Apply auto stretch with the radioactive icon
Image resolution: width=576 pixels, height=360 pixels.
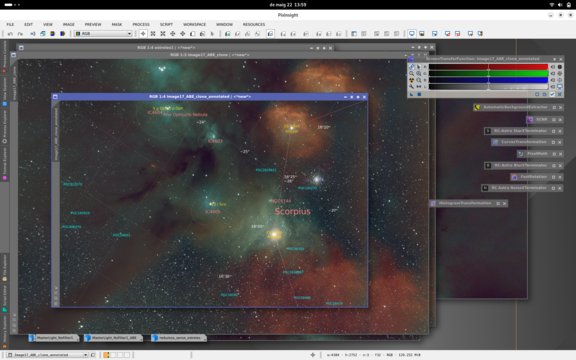pyautogui.click(x=411, y=80)
